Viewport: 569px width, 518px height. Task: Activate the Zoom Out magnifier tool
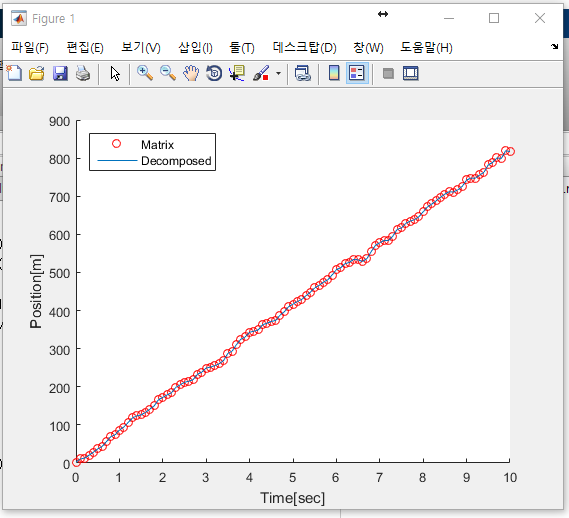coord(168,73)
